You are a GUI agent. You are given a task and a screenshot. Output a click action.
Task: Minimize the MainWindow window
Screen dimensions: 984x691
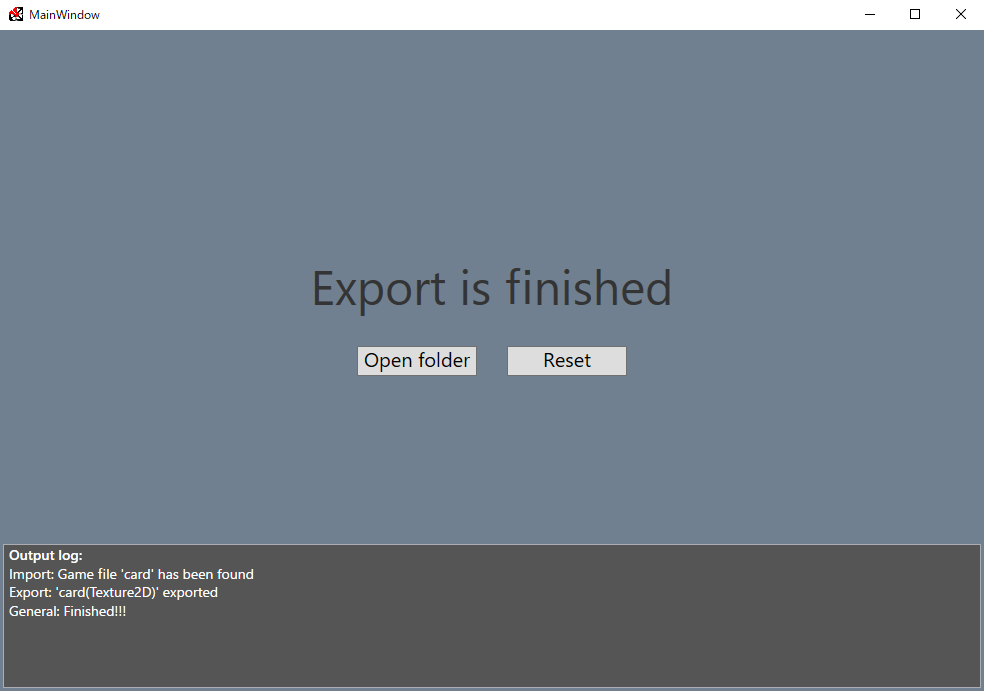pyautogui.click(x=870, y=14)
